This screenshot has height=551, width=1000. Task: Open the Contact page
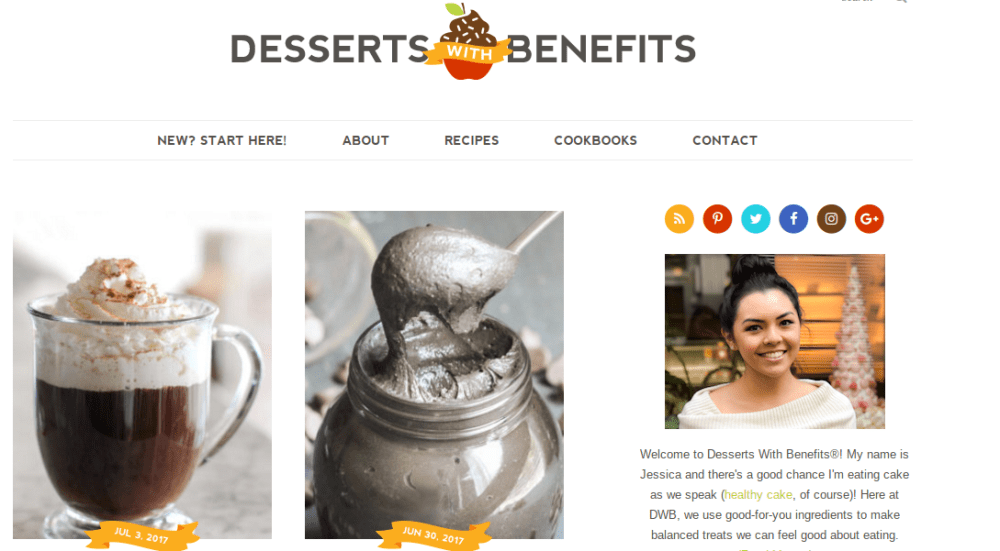click(x=725, y=140)
